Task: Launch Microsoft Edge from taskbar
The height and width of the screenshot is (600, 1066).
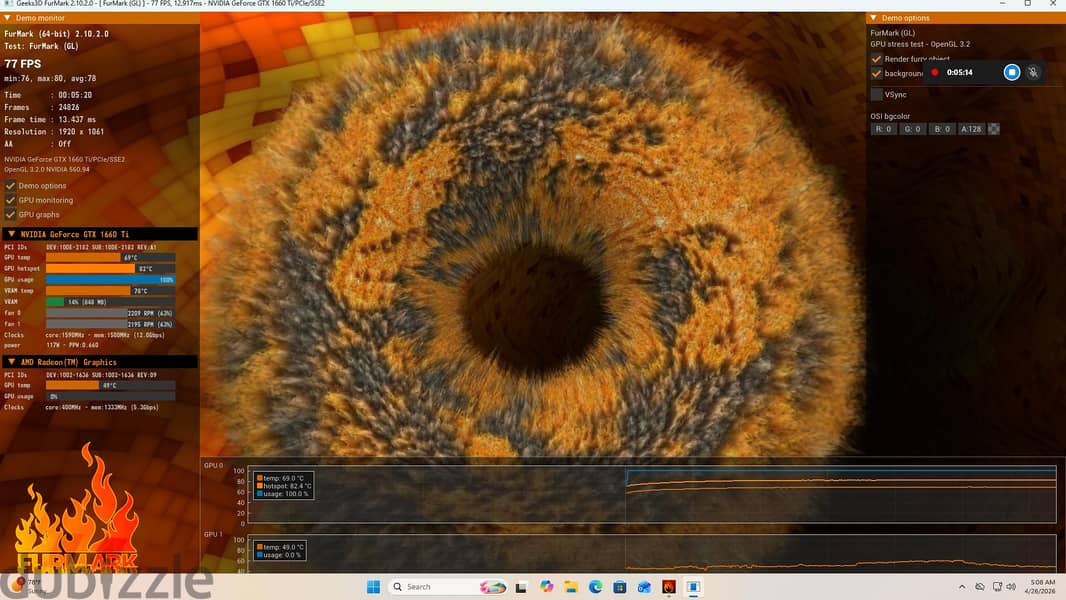Action: (x=596, y=587)
